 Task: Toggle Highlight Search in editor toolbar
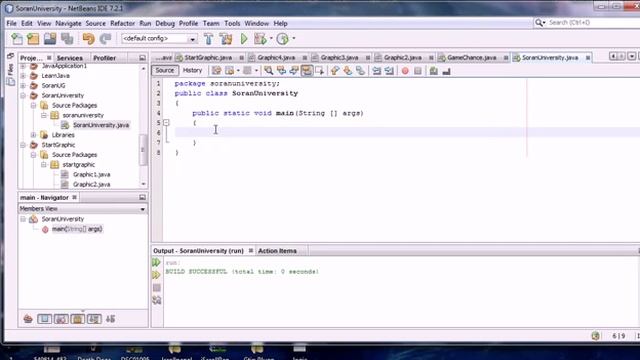(x=307, y=71)
